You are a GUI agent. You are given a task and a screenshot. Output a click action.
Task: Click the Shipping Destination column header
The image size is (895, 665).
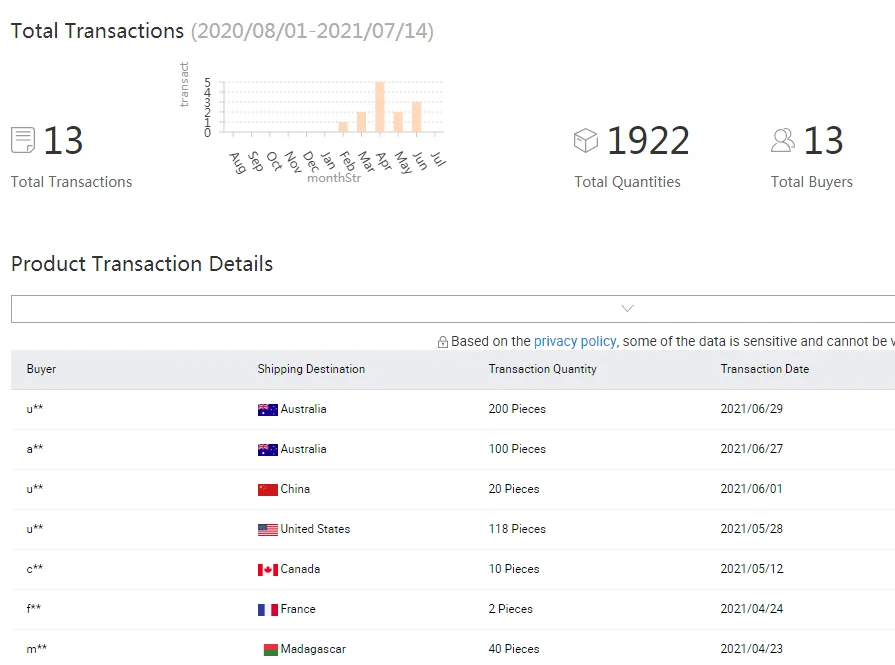[311, 369]
